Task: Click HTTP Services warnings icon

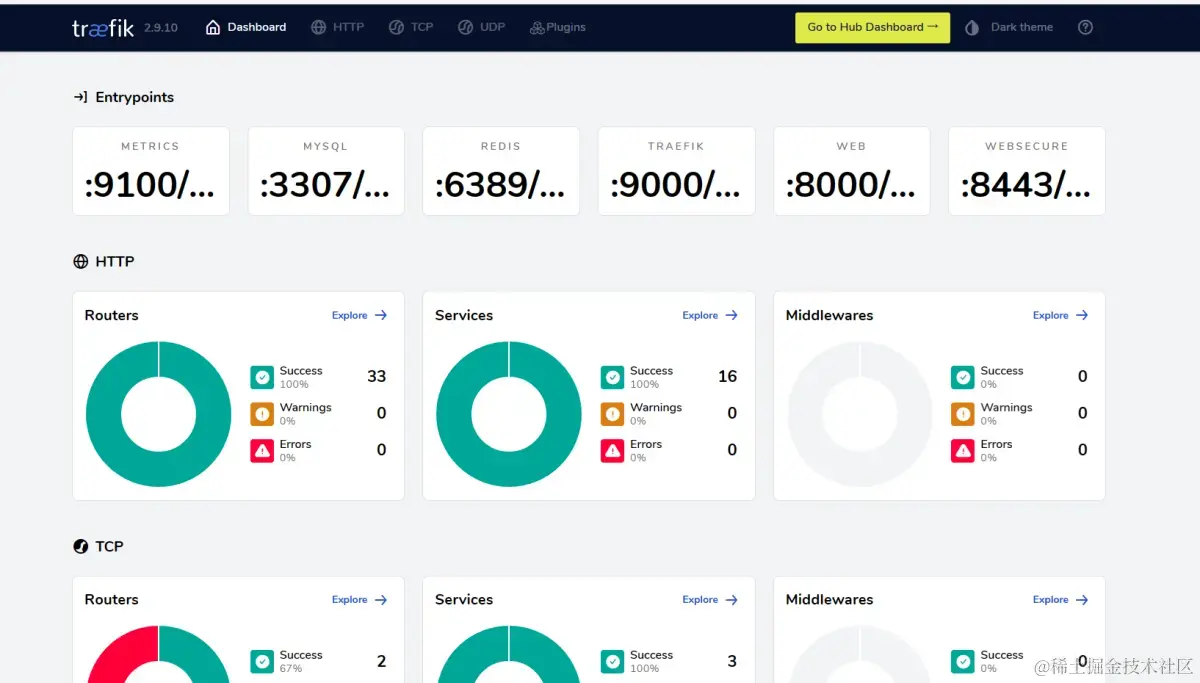Action: [x=612, y=414]
